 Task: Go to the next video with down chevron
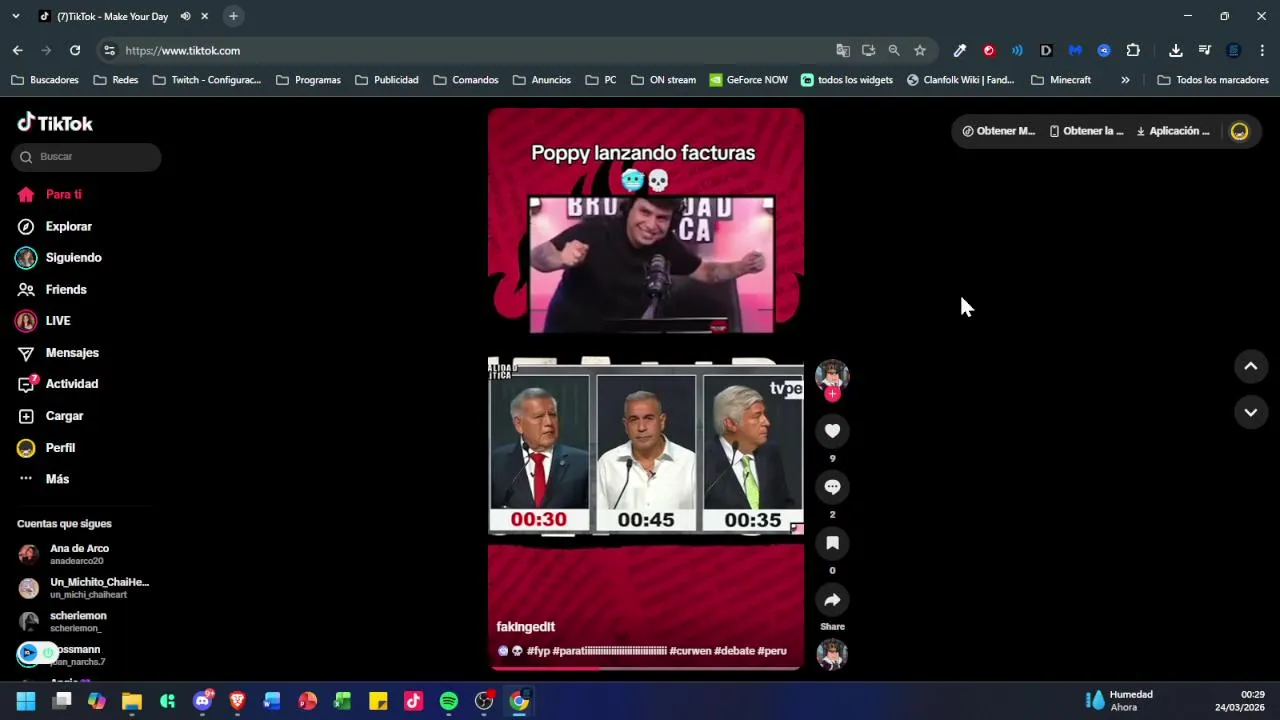tap(1250, 412)
